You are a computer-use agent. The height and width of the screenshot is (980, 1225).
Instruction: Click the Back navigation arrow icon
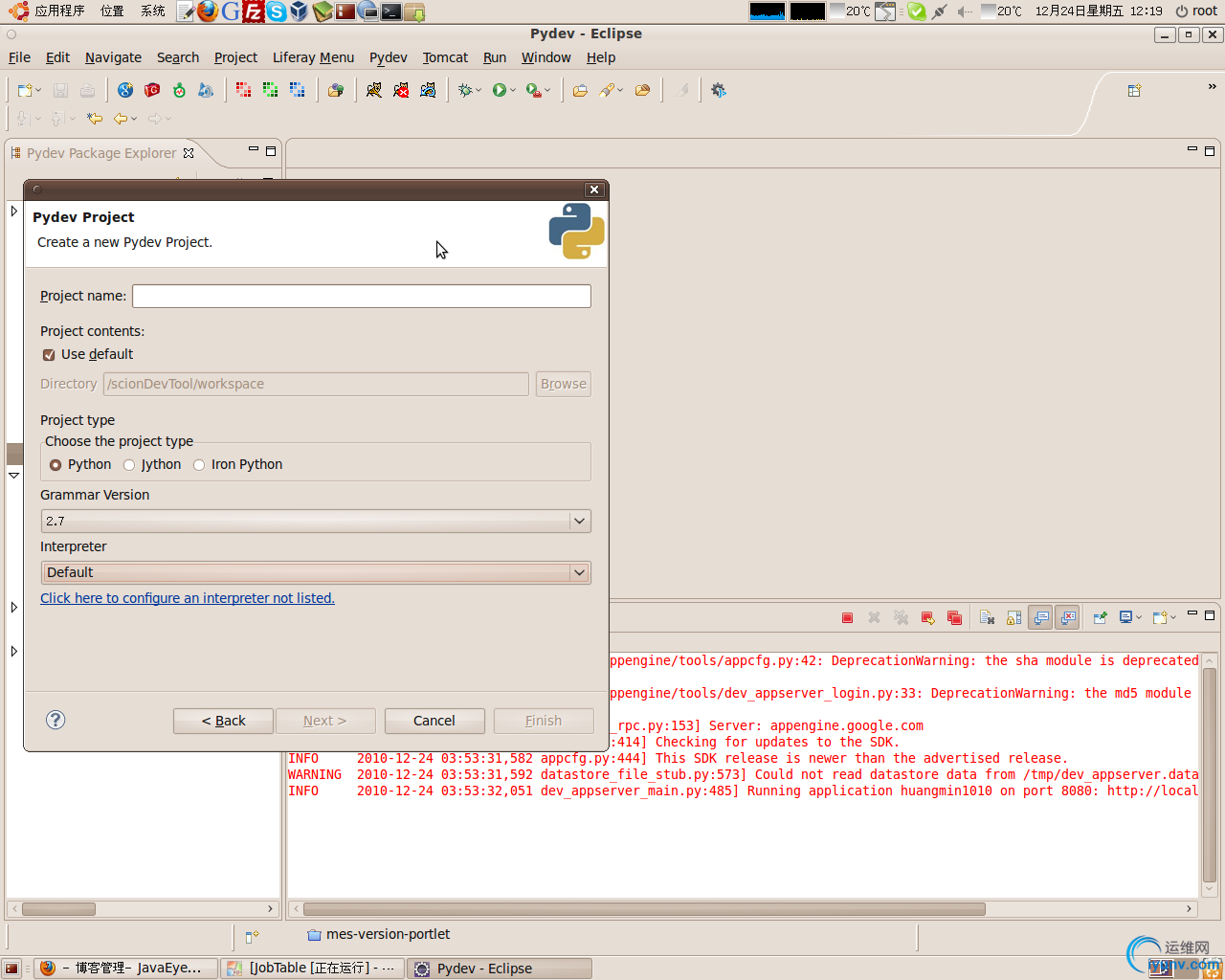(121, 119)
